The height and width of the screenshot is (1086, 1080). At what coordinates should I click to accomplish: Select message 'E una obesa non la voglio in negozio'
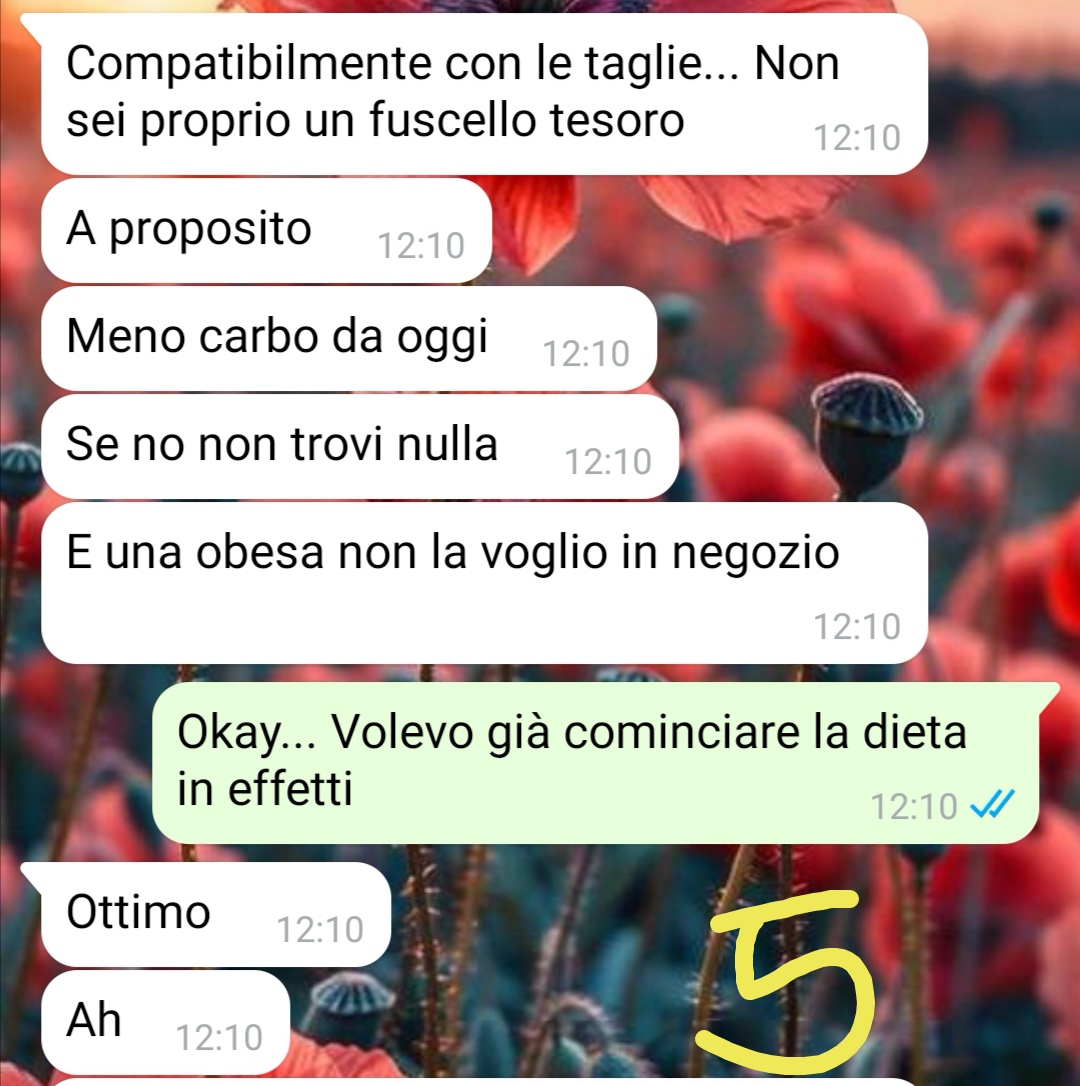(484, 583)
